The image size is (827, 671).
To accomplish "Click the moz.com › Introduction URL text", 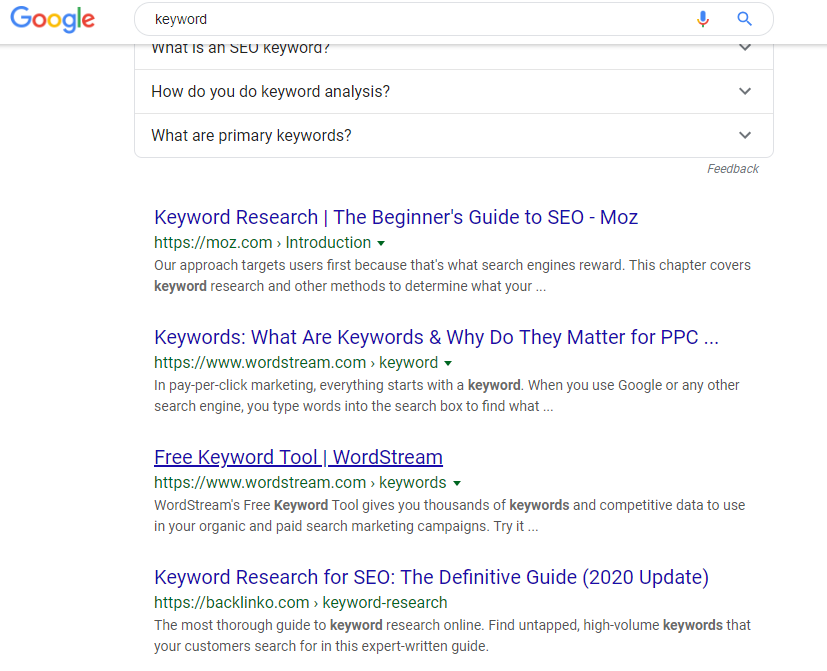I will click(x=262, y=243).
